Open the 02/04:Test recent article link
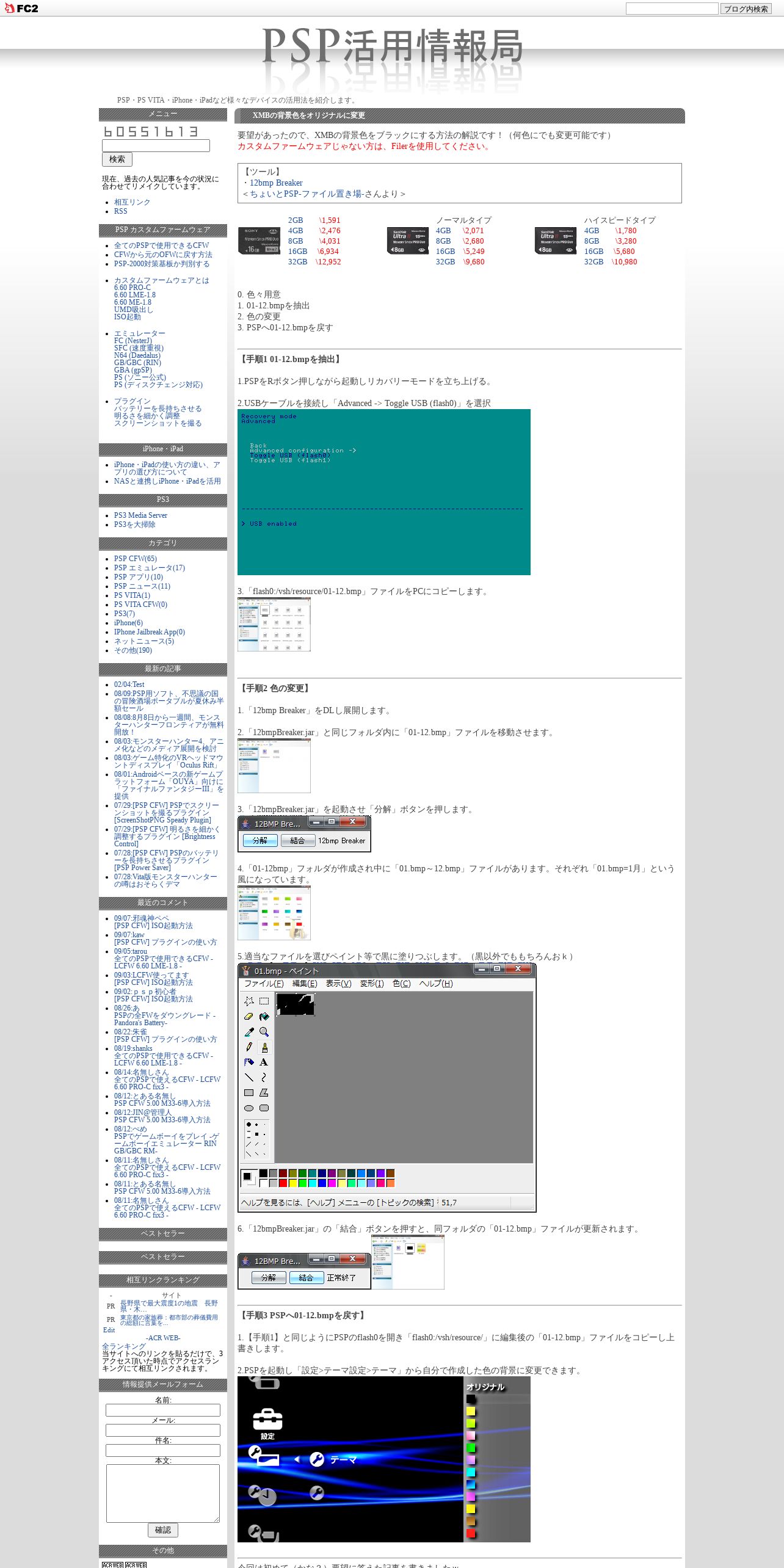Viewport: 784px width, 1568px height. (x=129, y=684)
